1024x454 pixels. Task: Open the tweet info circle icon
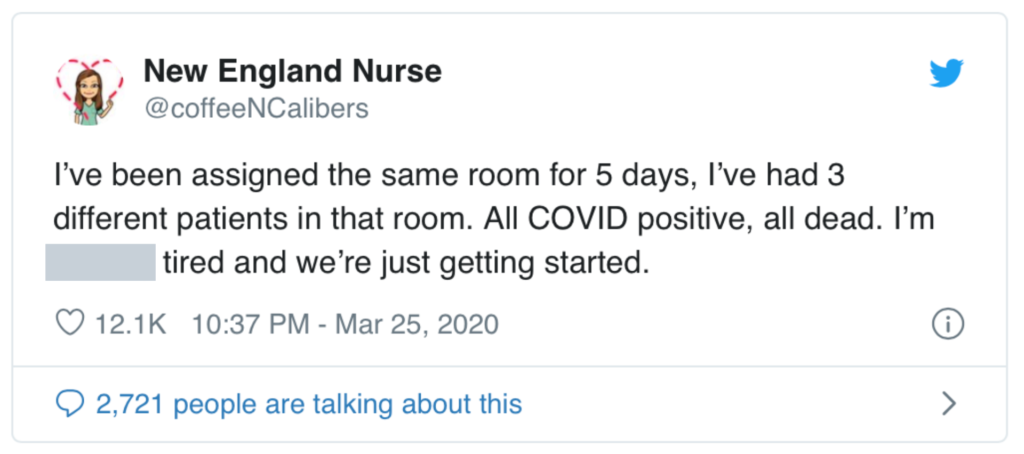(946, 324)
